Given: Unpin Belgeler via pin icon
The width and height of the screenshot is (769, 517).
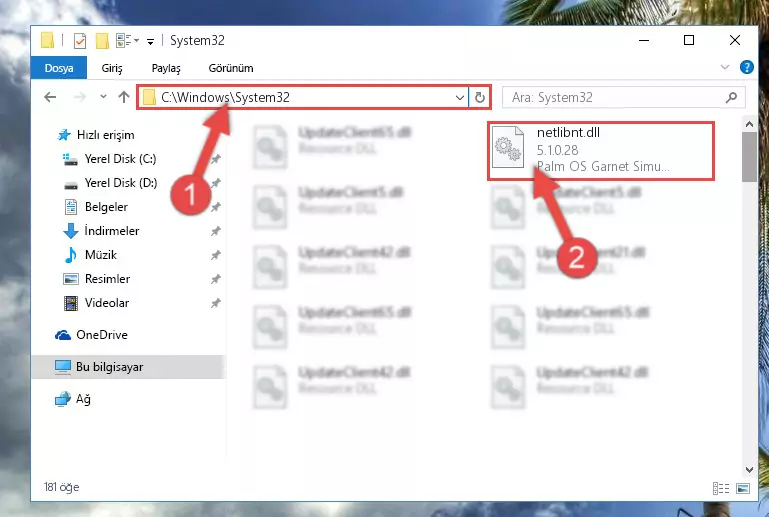Looking at the screenshot, I should coord(215,207).
